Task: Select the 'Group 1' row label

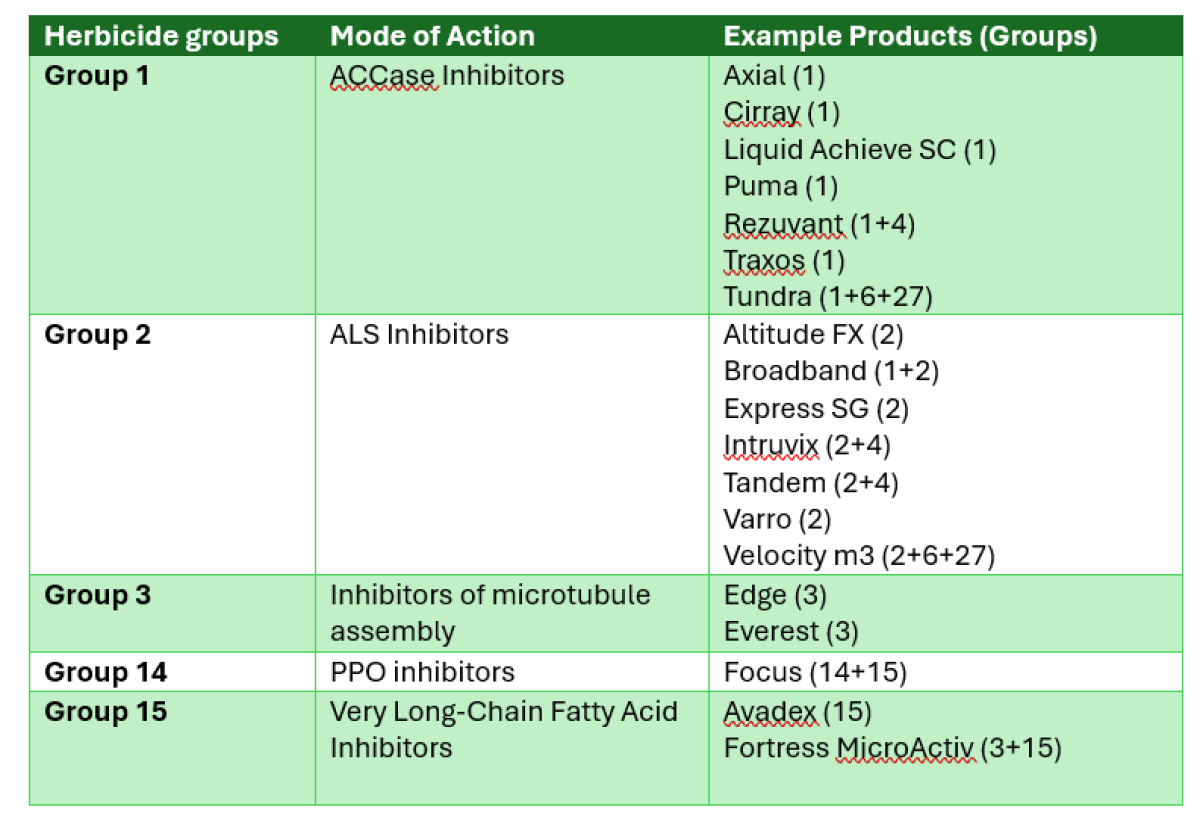Action: click(x=97, y=75)
